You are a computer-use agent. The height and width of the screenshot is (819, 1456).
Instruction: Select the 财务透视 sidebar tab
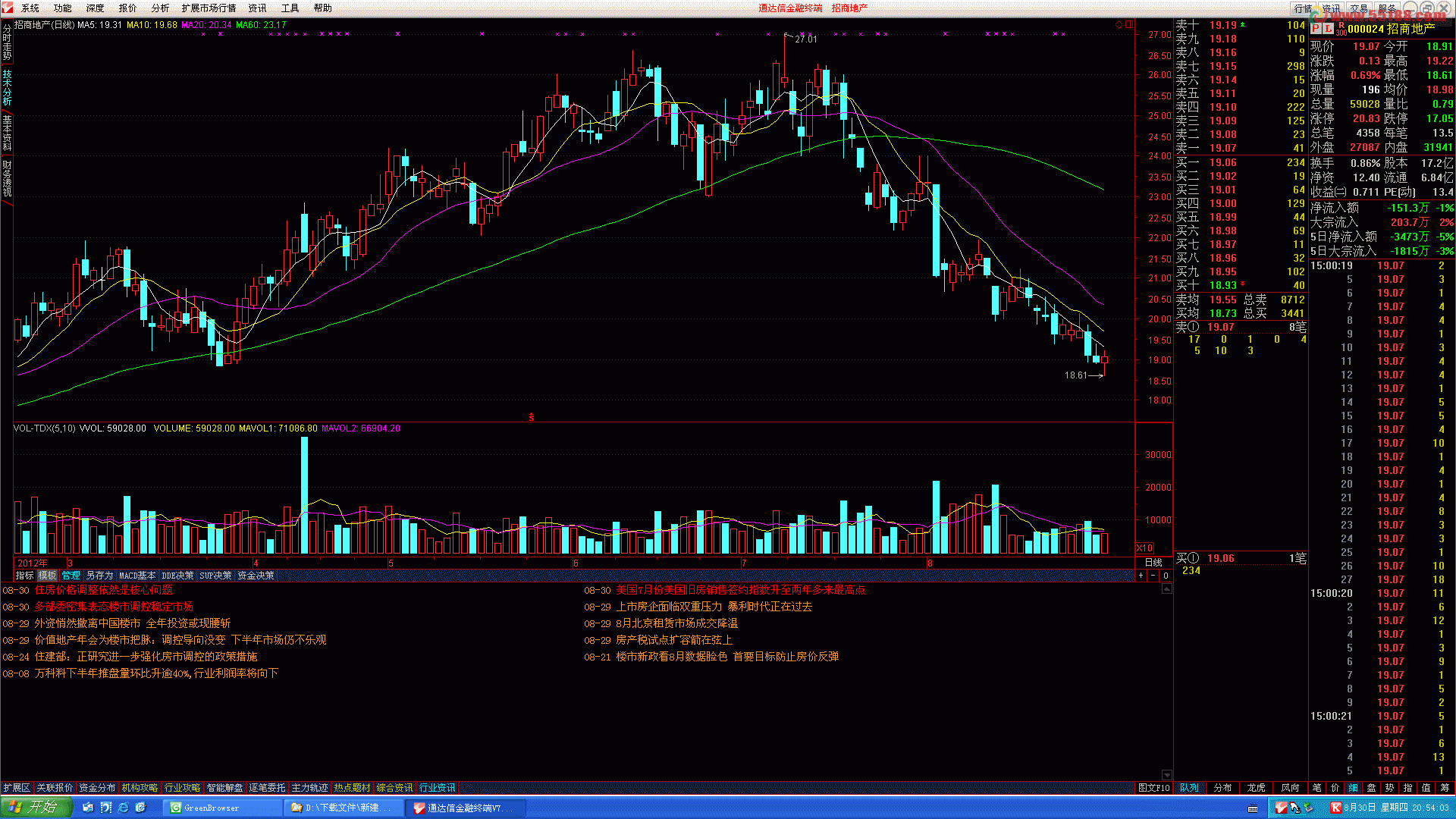7,178
